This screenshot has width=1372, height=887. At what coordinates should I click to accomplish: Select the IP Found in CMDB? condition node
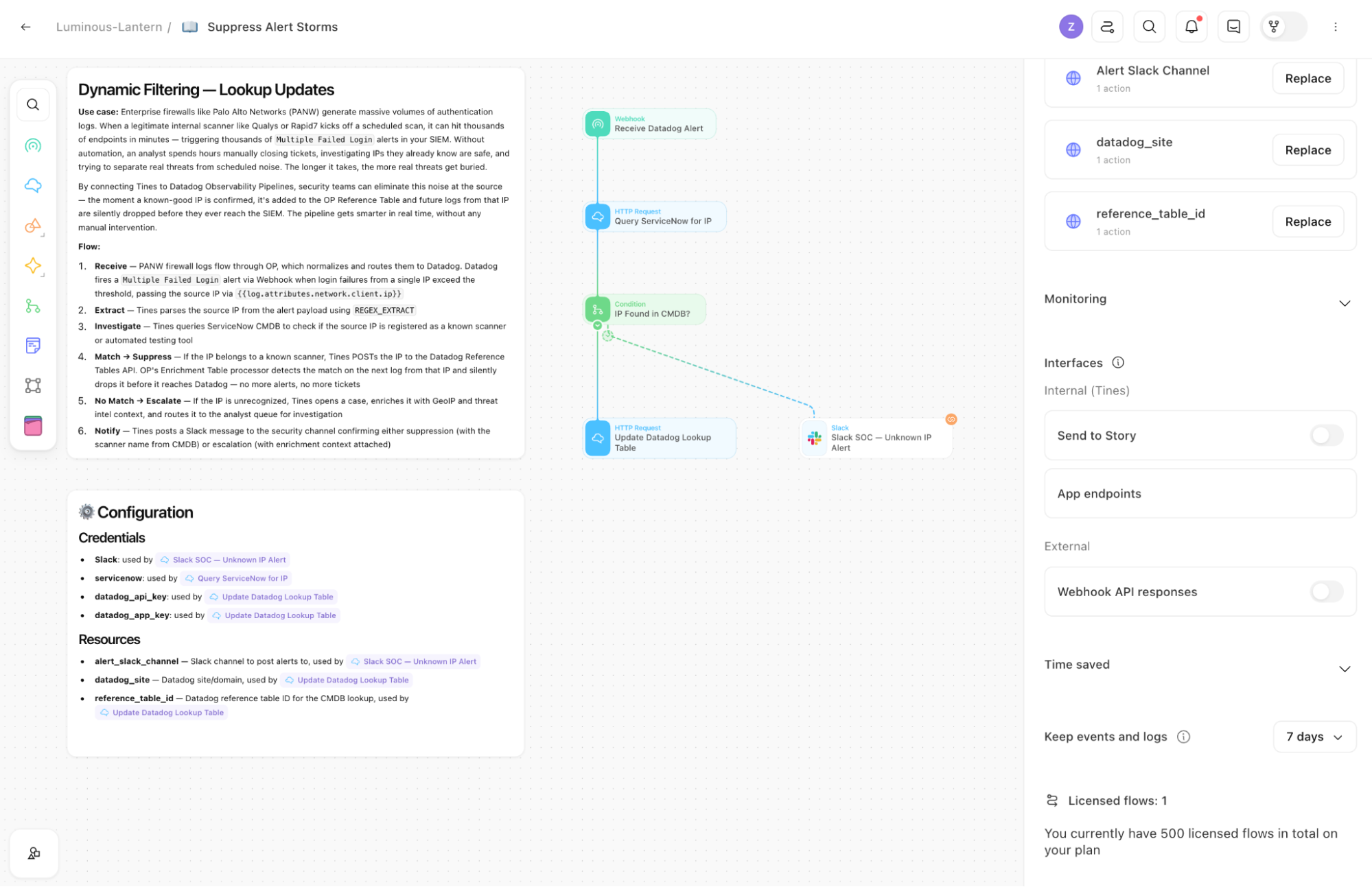tap(644, 309)
